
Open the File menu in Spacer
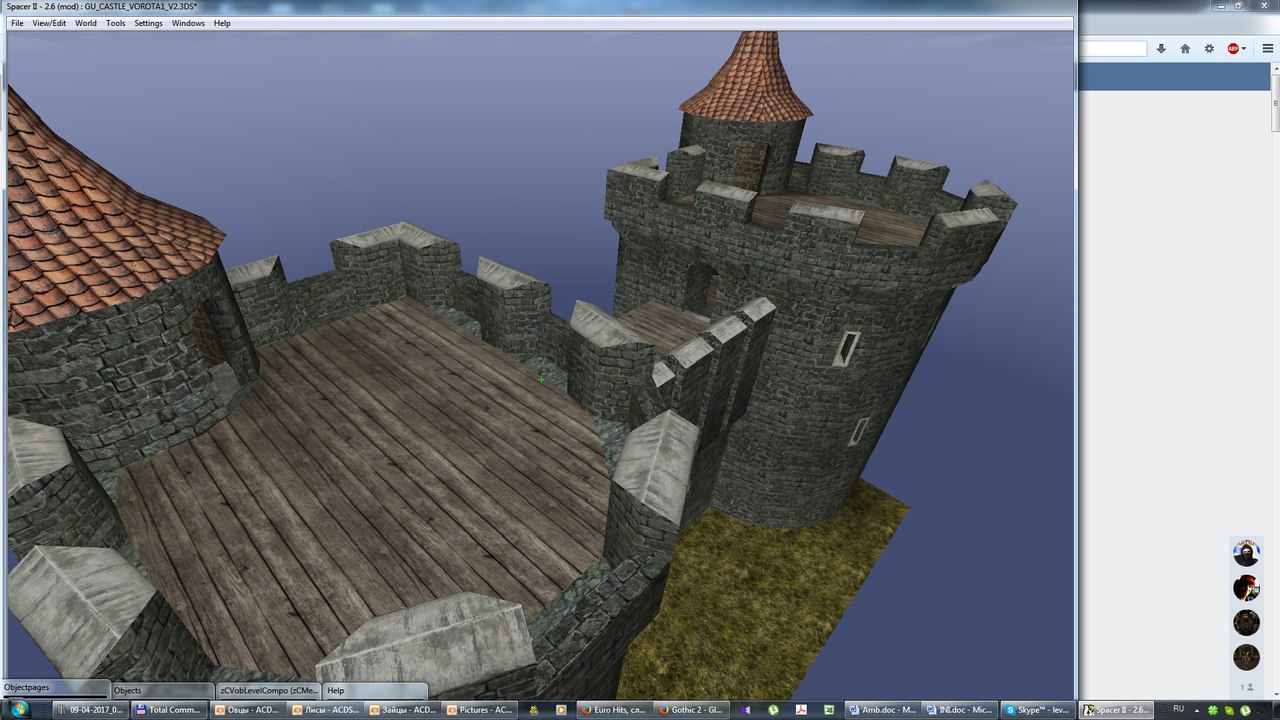click(x=17, y=23)
